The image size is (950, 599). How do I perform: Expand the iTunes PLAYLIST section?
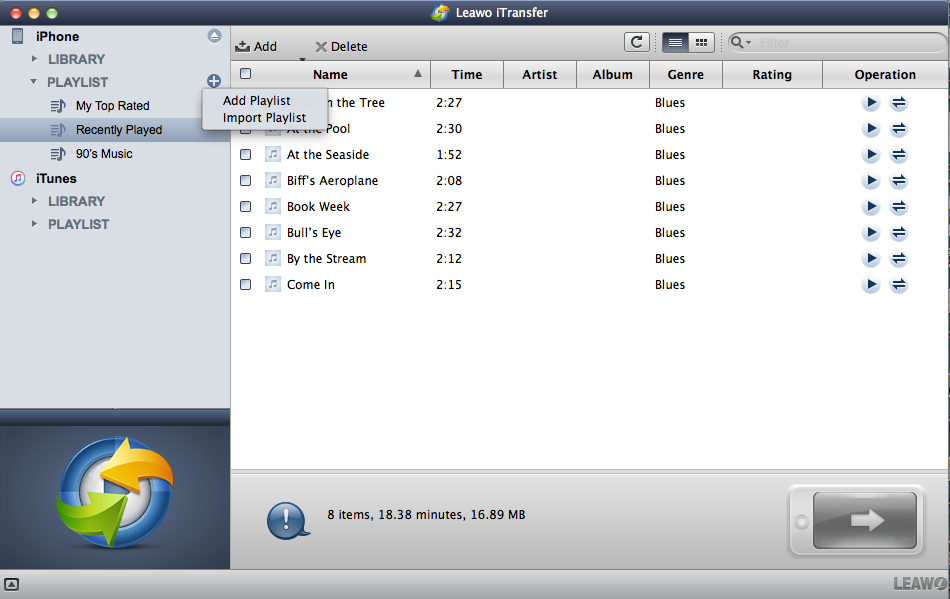(x=36, y=224)
